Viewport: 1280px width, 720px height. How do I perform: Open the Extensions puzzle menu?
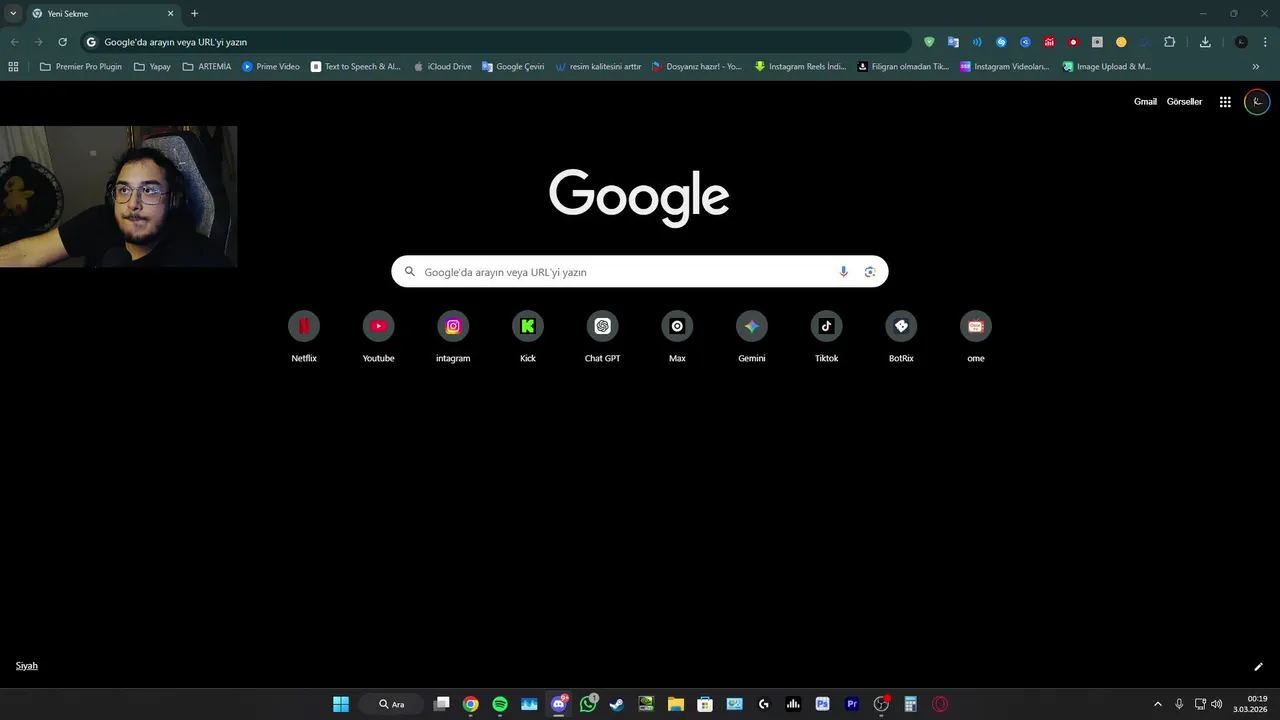pyautogui.click(x=1170, y=42)
